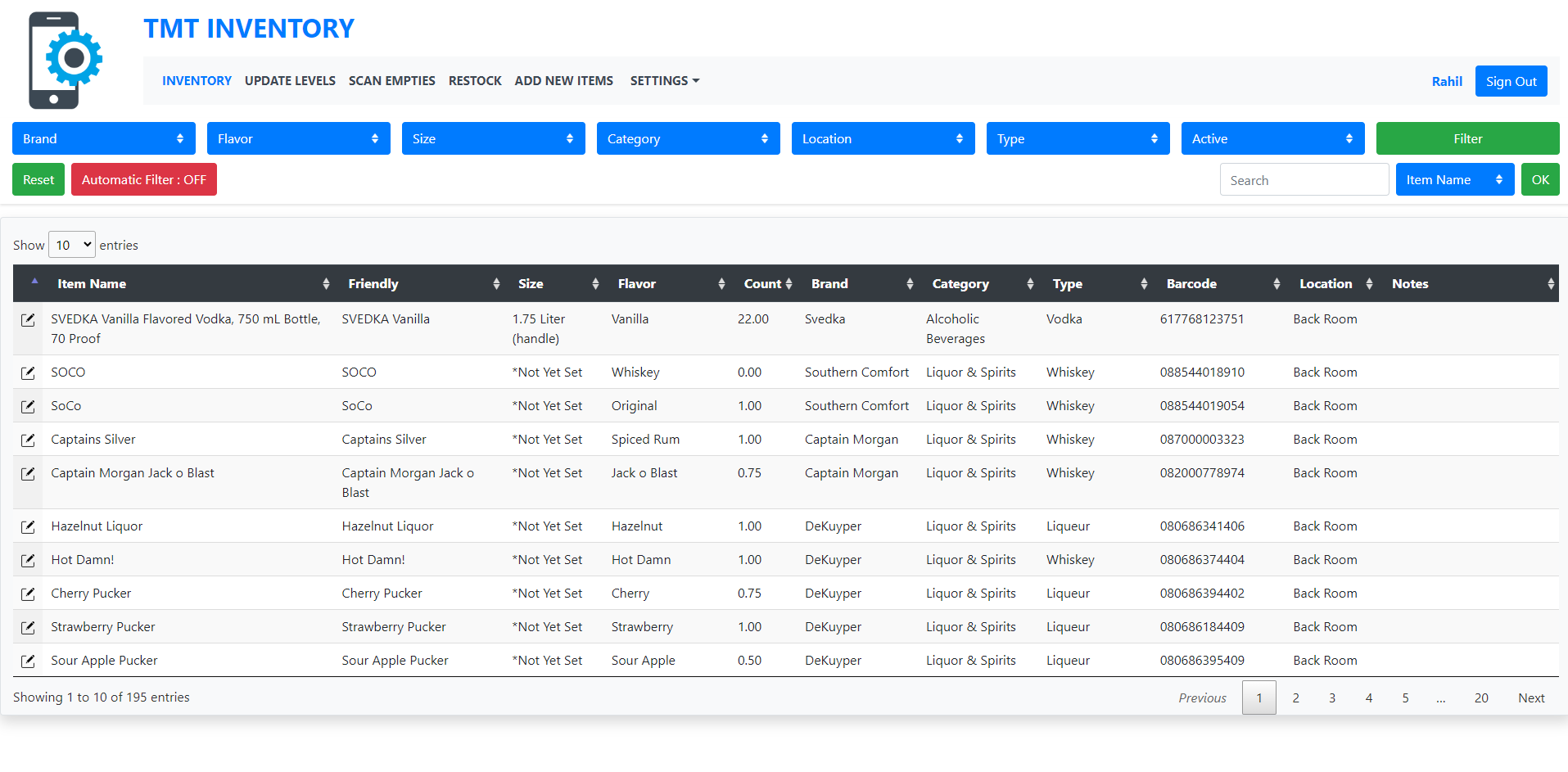The image size is (1568, 772).
Task: Jump to page 20 of results
Action: coord(1481,698)
